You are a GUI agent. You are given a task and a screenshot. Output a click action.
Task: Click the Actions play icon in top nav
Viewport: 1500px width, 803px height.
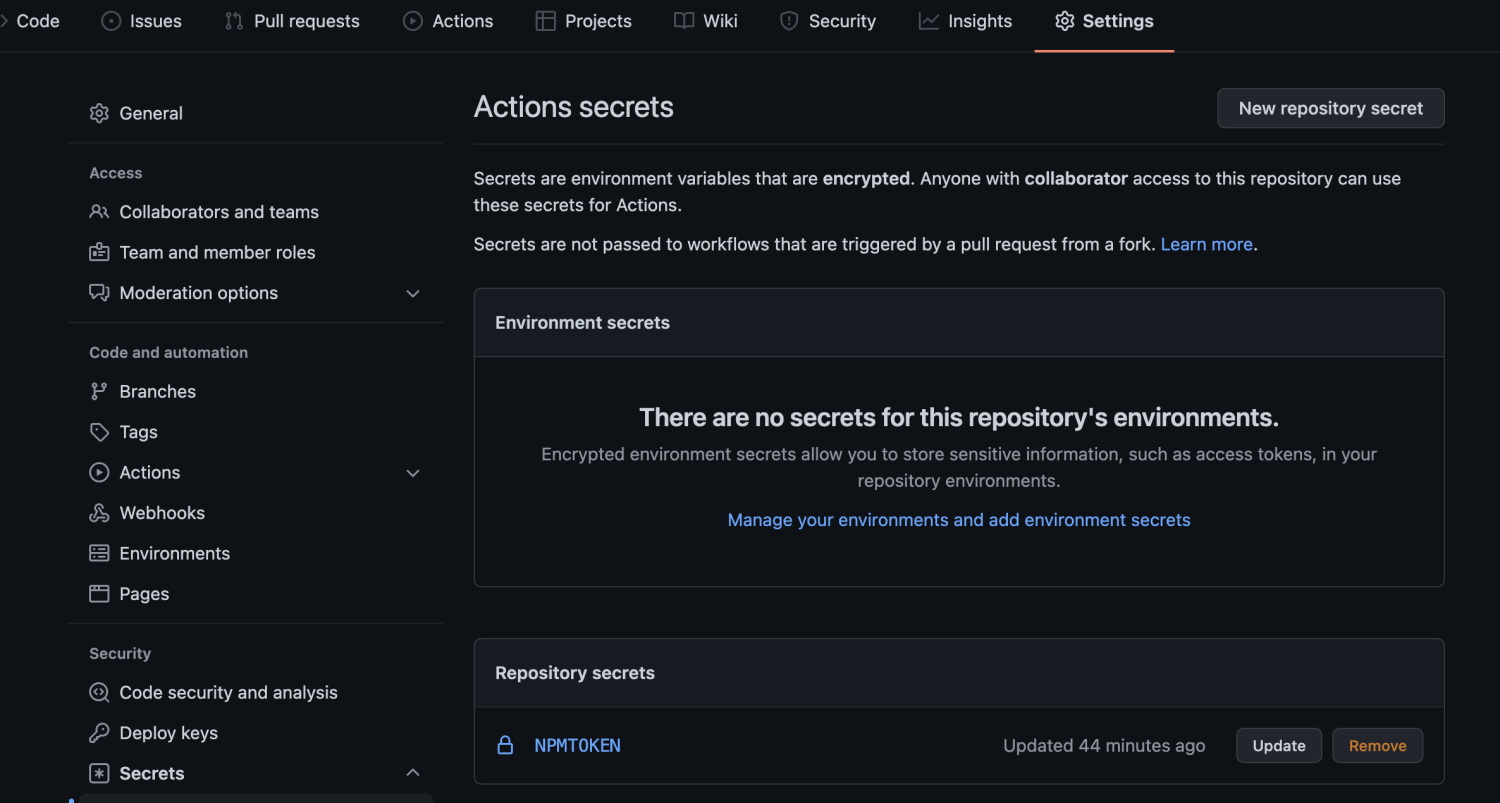(412, 21)
